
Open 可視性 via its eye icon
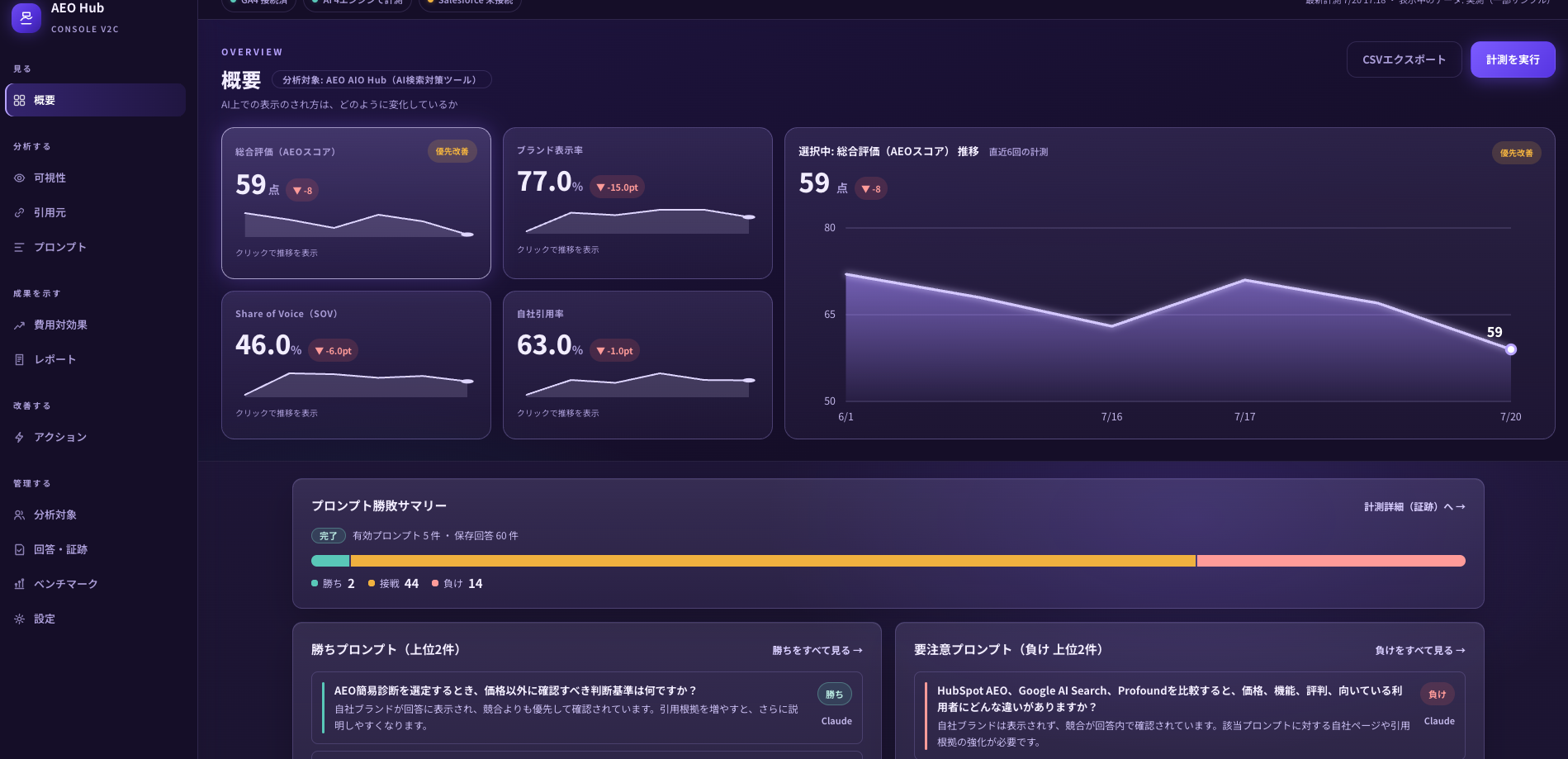click(20, 178)
